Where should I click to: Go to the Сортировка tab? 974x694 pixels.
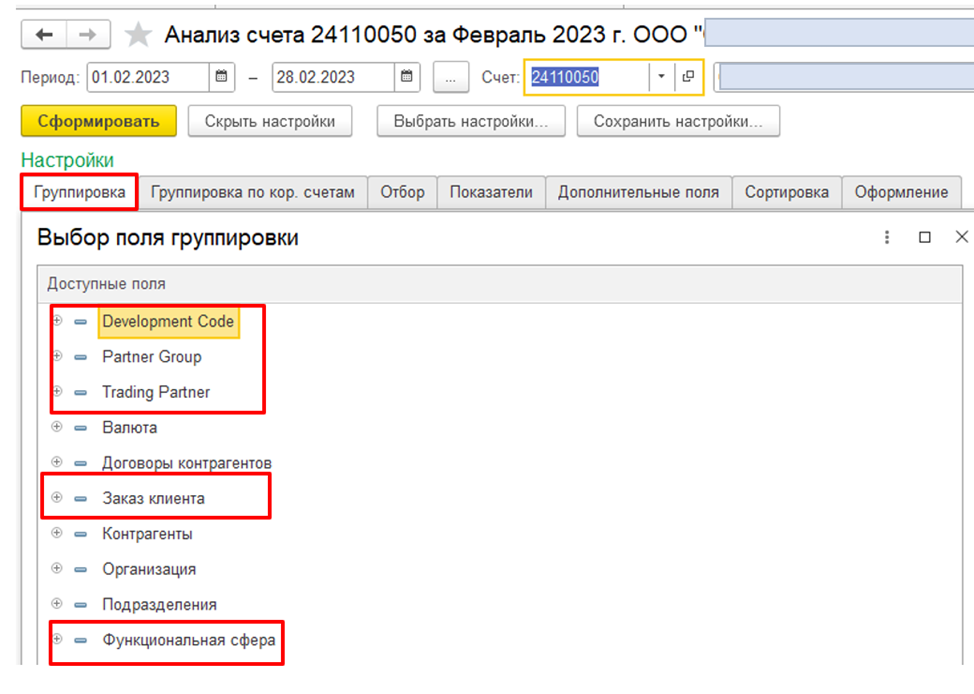tap(786, 192)
